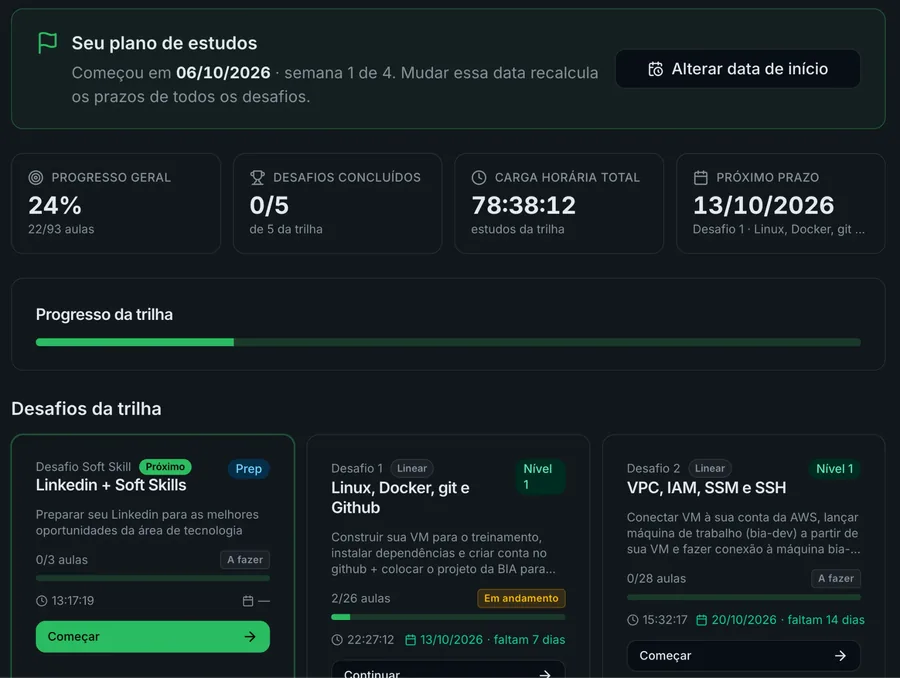The image size is (900, 678).
Task: Click the VPC, IAM, SSM e SSH title
Action: (707, 487)
